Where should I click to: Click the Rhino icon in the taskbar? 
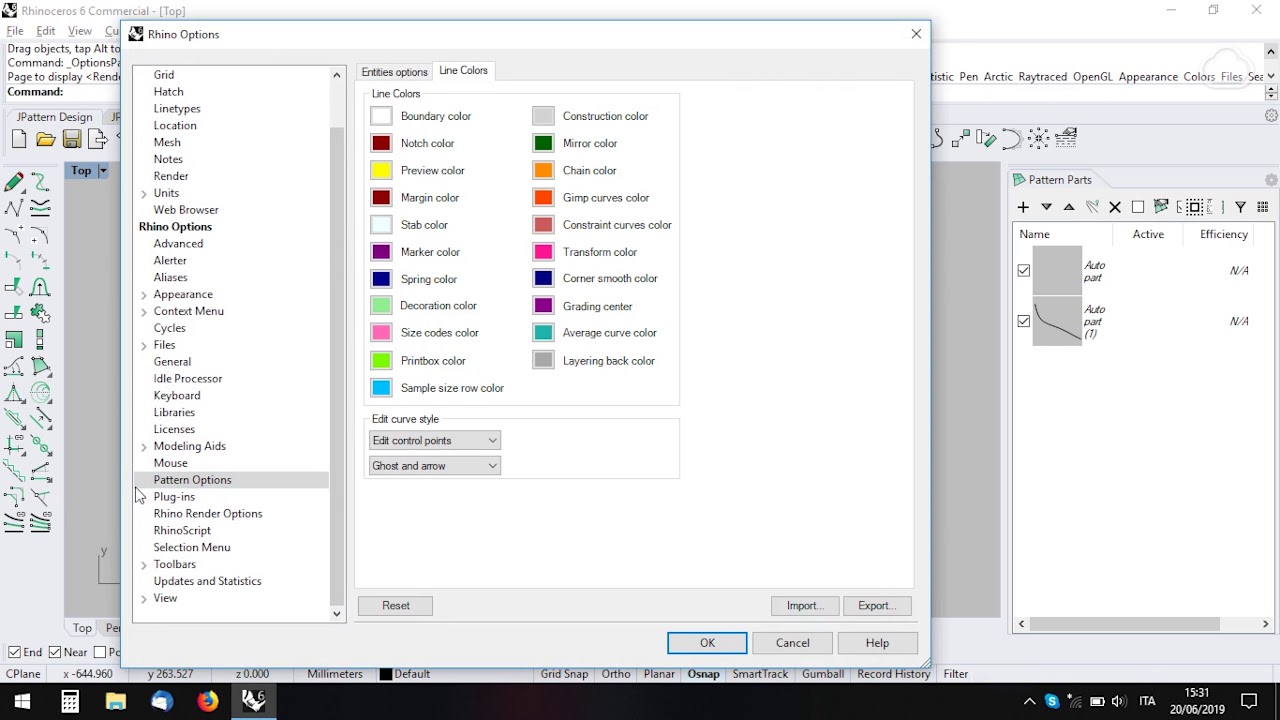click(254, 701)
